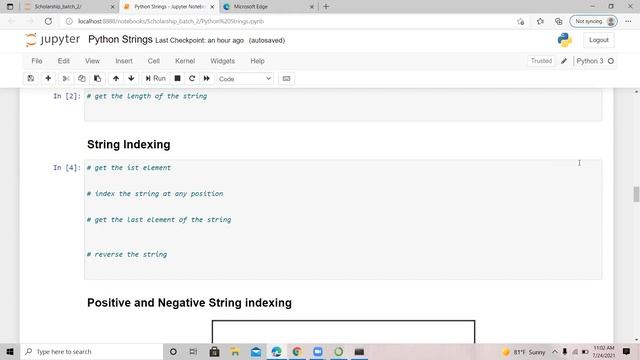The width and height of the screenshot is (640, 360).
Task: Click the taskbar search box
Action: click(x=92, y=351)
